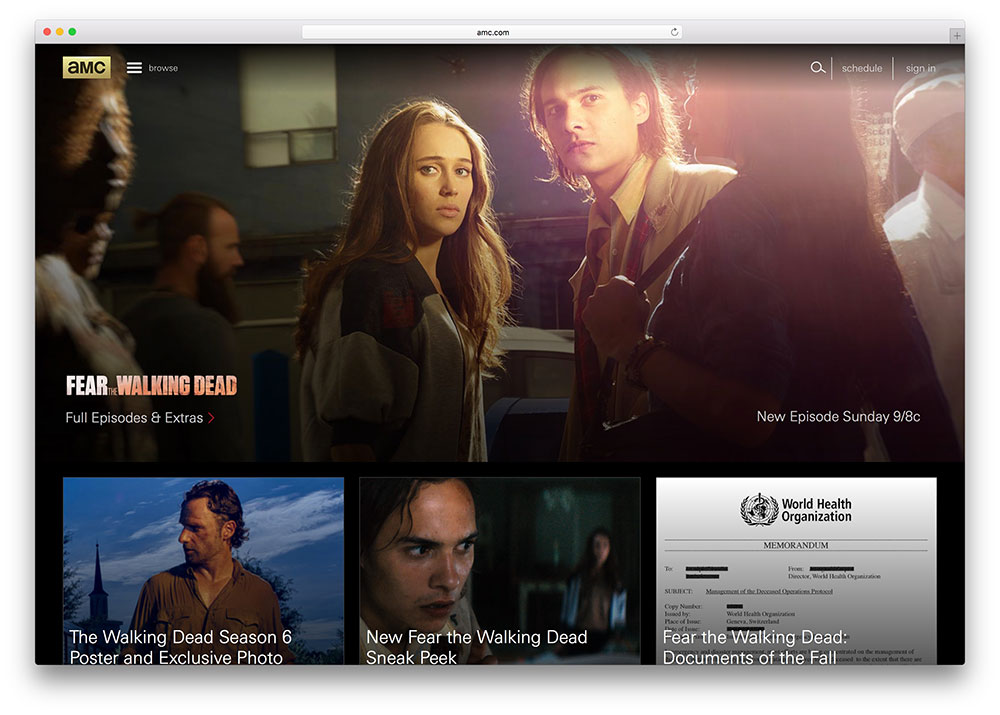
Task: Click the red chevron after Extras
Action: tap(211, 418)
